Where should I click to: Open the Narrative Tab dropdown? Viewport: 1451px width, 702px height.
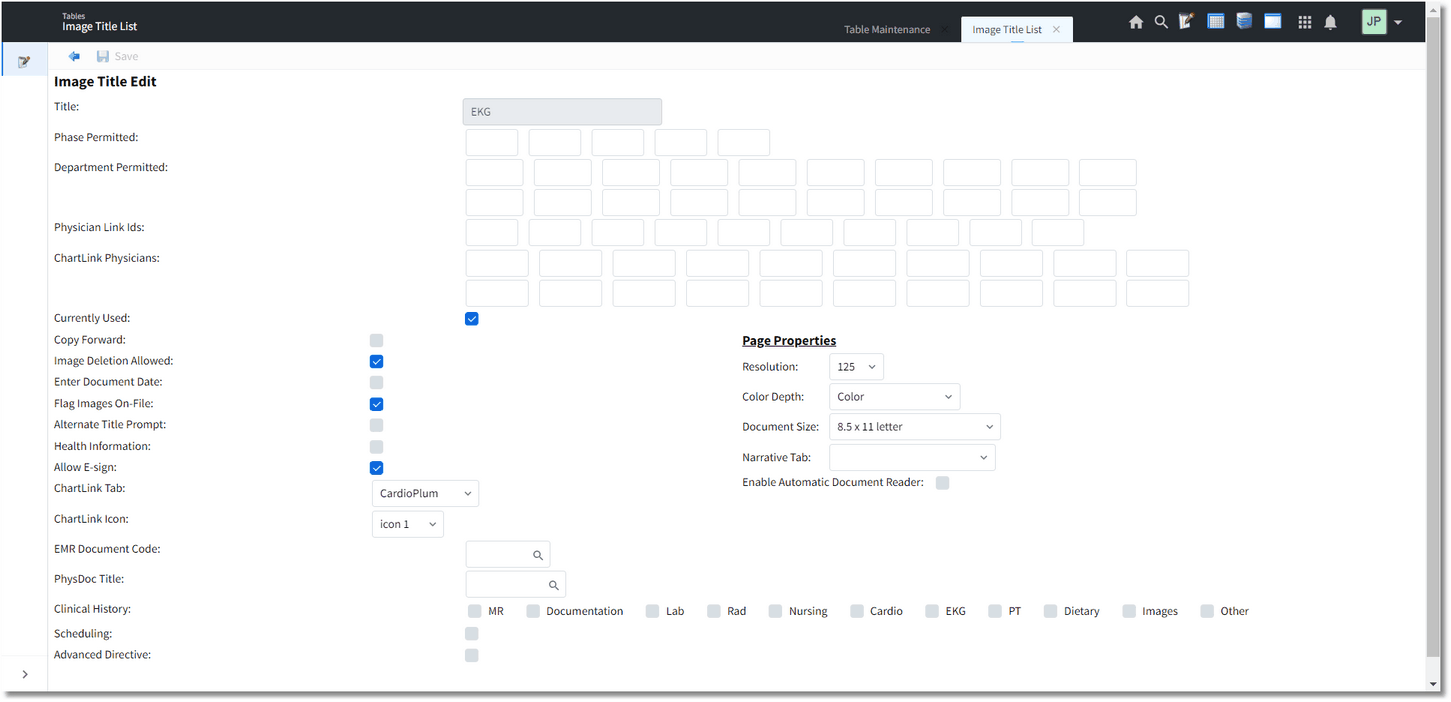pos(912,458)
